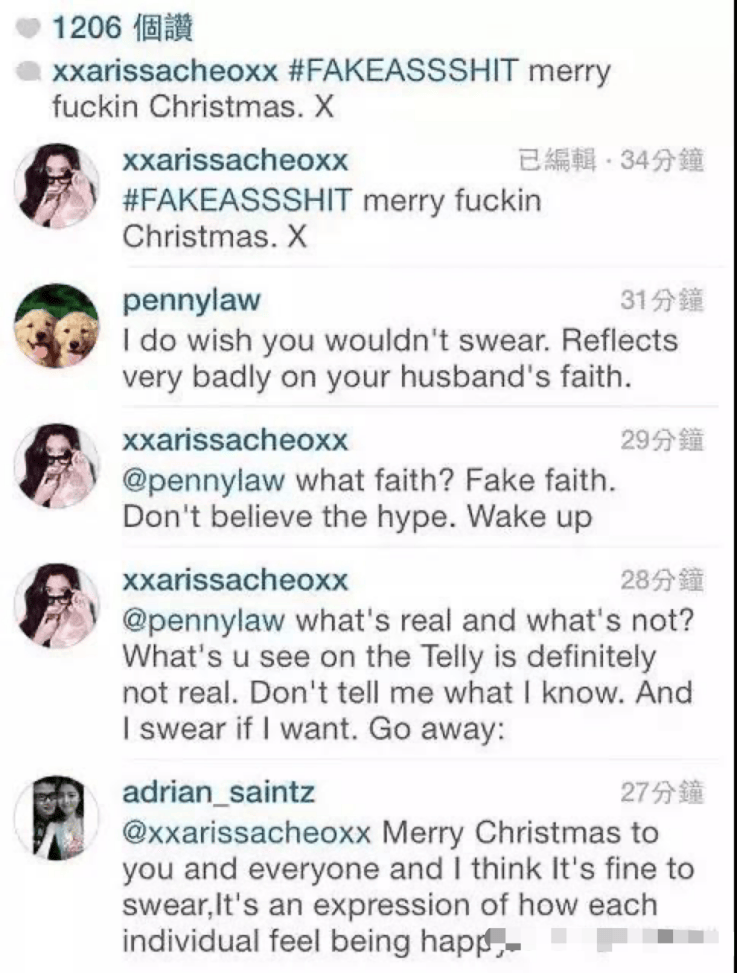The height and width of the screenshot is (973, 737).
Task: Open the pennylaw username link
Action: [x=192, y=301]
